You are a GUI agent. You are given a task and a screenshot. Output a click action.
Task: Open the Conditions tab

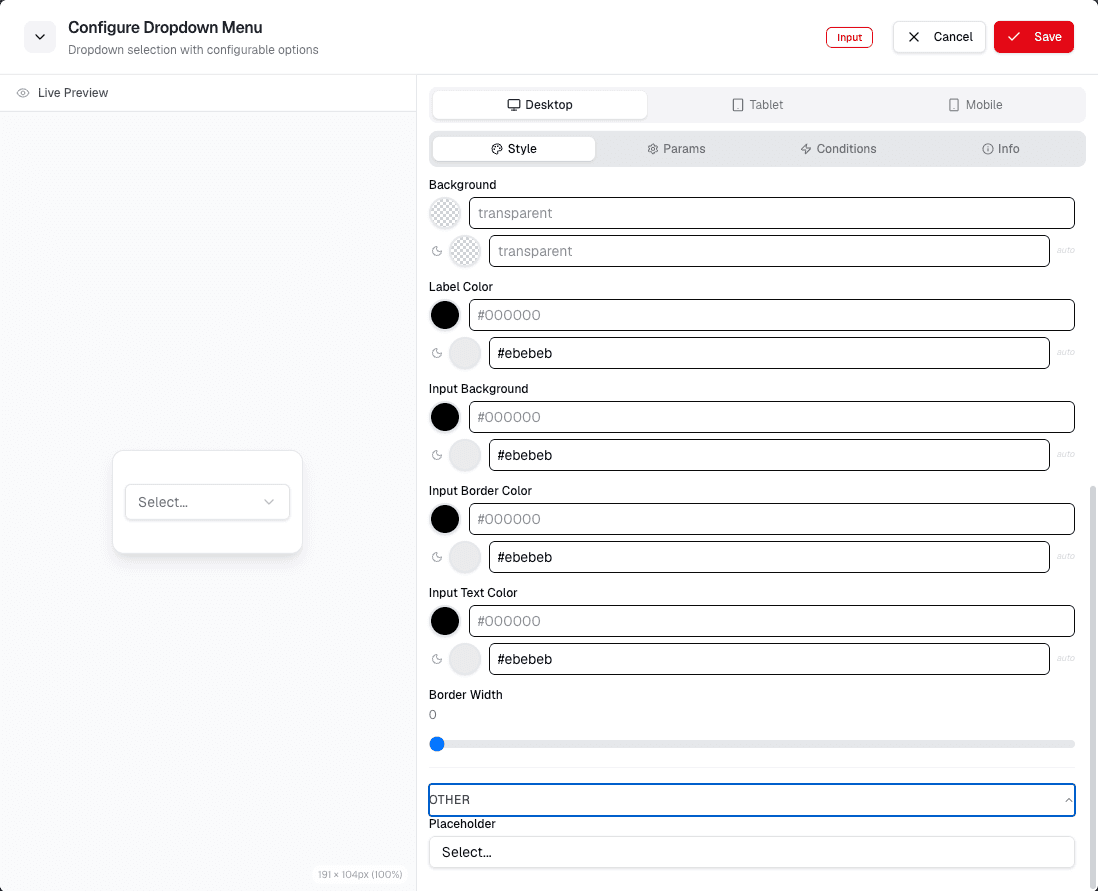click(x=838, y=149)
